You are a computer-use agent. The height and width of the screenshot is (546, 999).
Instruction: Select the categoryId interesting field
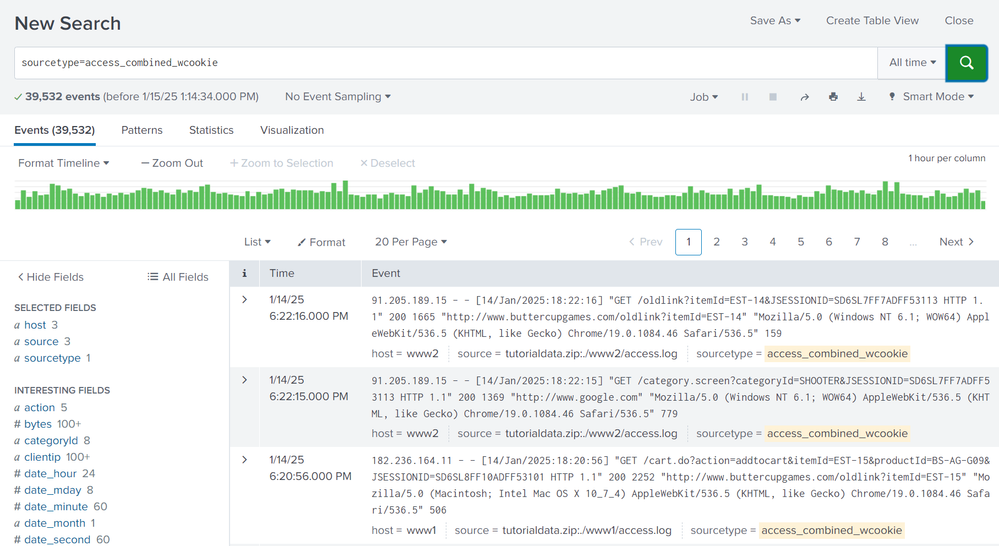[x=50, y=441]
